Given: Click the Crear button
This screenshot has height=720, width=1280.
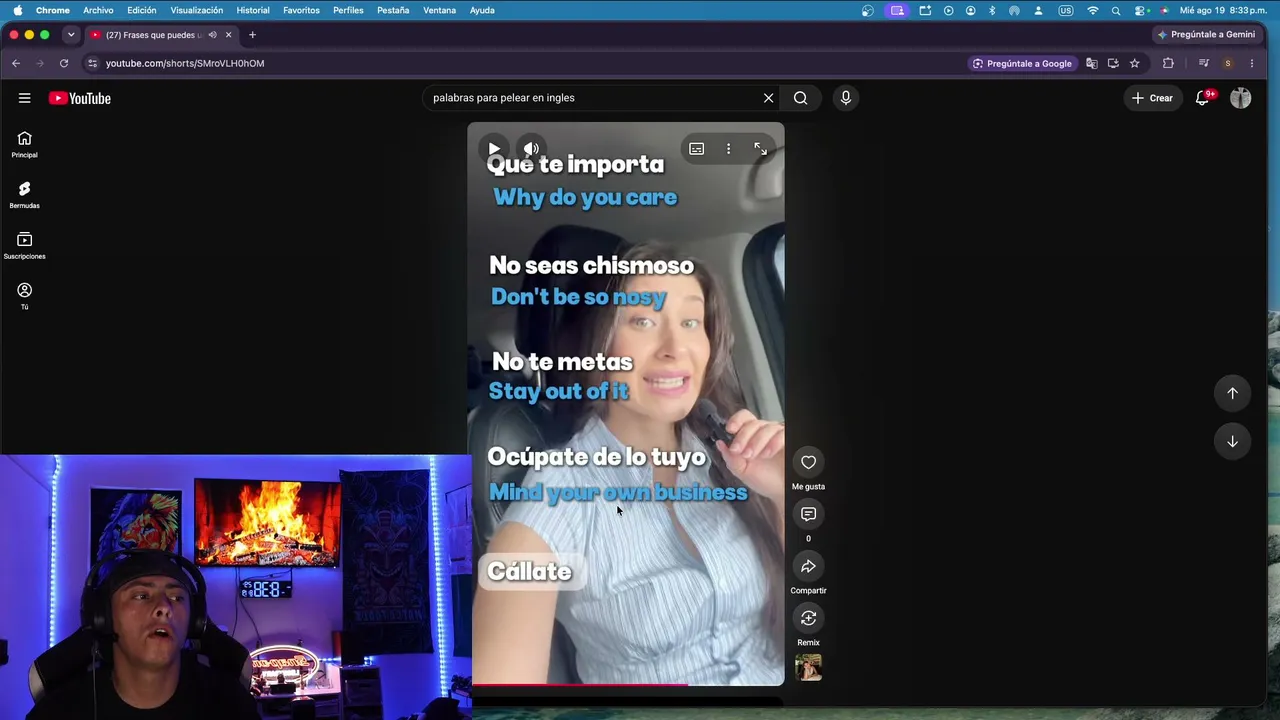Looking at the screenshot, I should 1152,98.
